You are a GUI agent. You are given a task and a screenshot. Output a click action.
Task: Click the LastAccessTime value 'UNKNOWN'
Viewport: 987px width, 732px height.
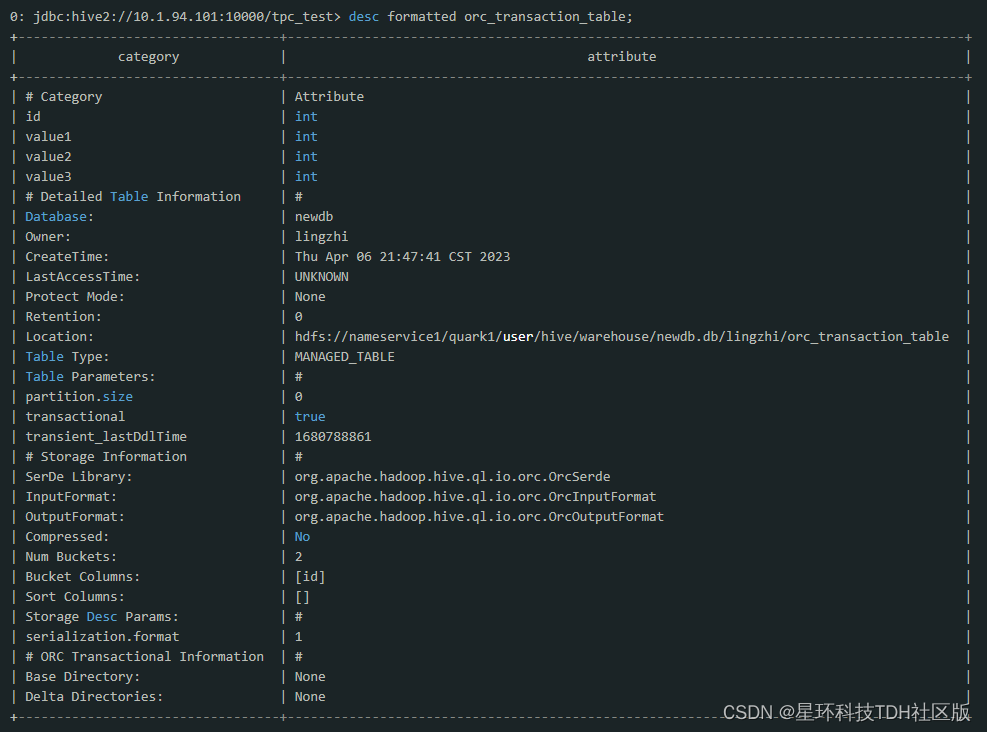(x=321, y=277)
